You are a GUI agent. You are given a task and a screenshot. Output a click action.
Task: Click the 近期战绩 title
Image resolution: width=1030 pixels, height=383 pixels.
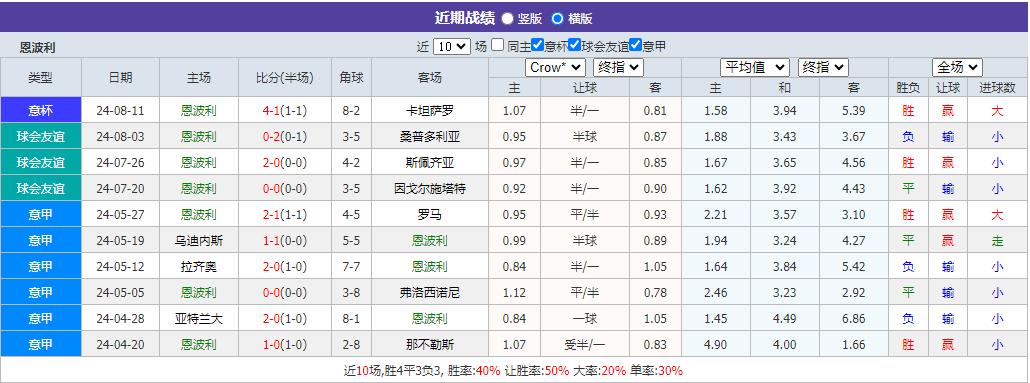(x=464, y=18)
